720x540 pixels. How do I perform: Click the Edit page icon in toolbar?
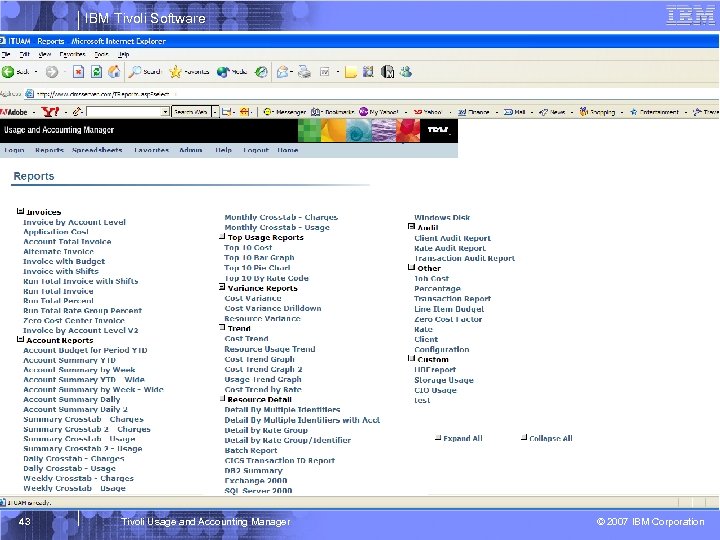(x=325, y=72)
